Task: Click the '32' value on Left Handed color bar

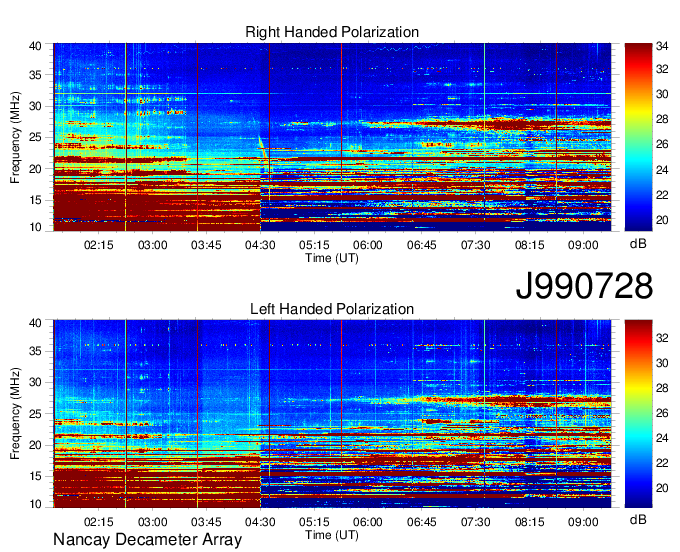Action: [x=662, y=338]
